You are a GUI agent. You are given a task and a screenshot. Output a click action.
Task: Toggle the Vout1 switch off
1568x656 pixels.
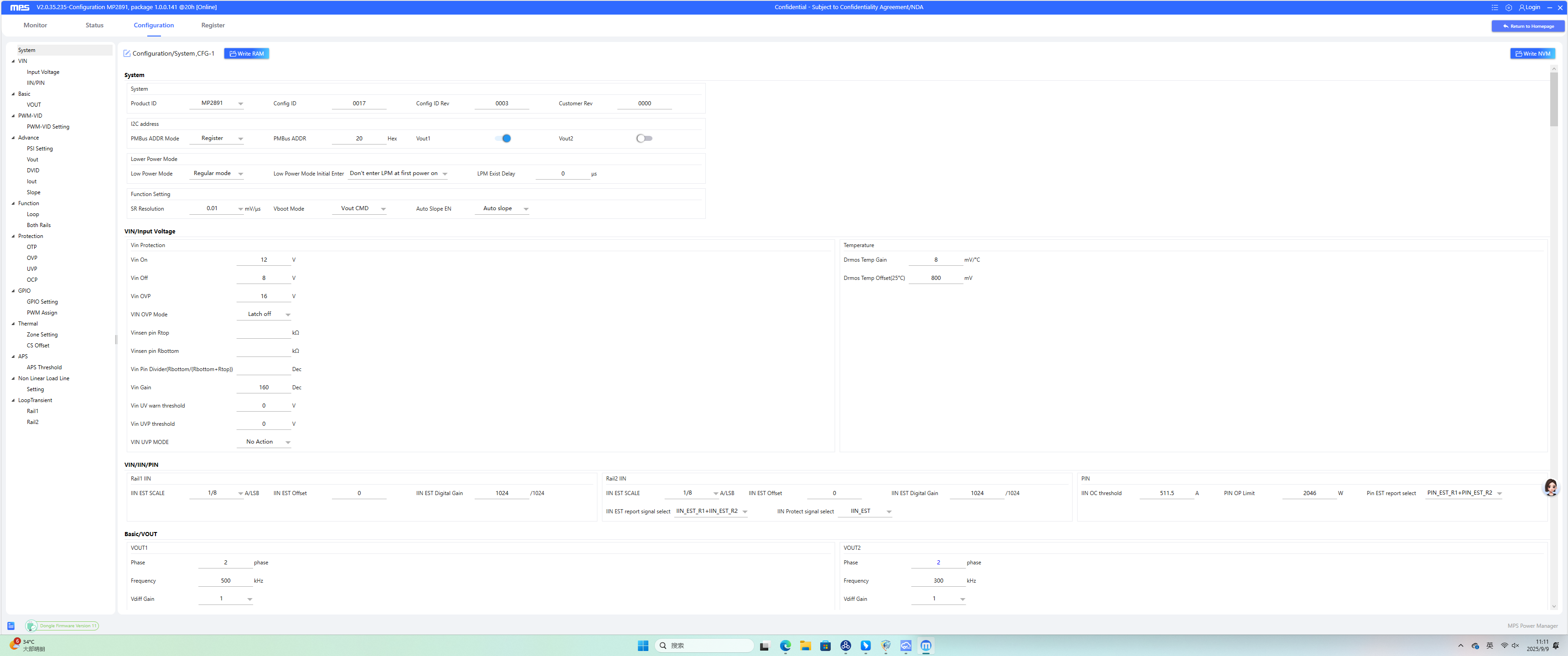click(503, 138)
